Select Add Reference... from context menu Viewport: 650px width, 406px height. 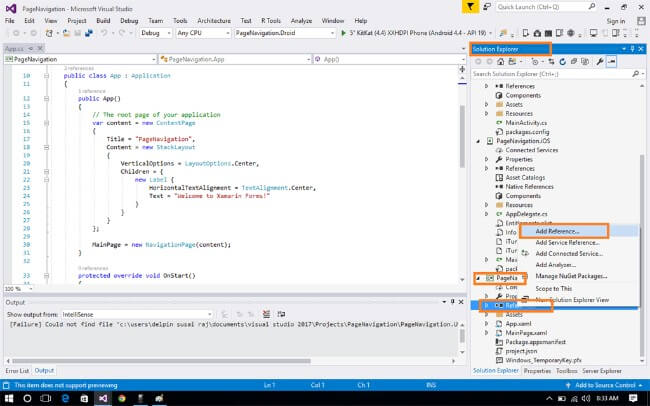(556, 231)
